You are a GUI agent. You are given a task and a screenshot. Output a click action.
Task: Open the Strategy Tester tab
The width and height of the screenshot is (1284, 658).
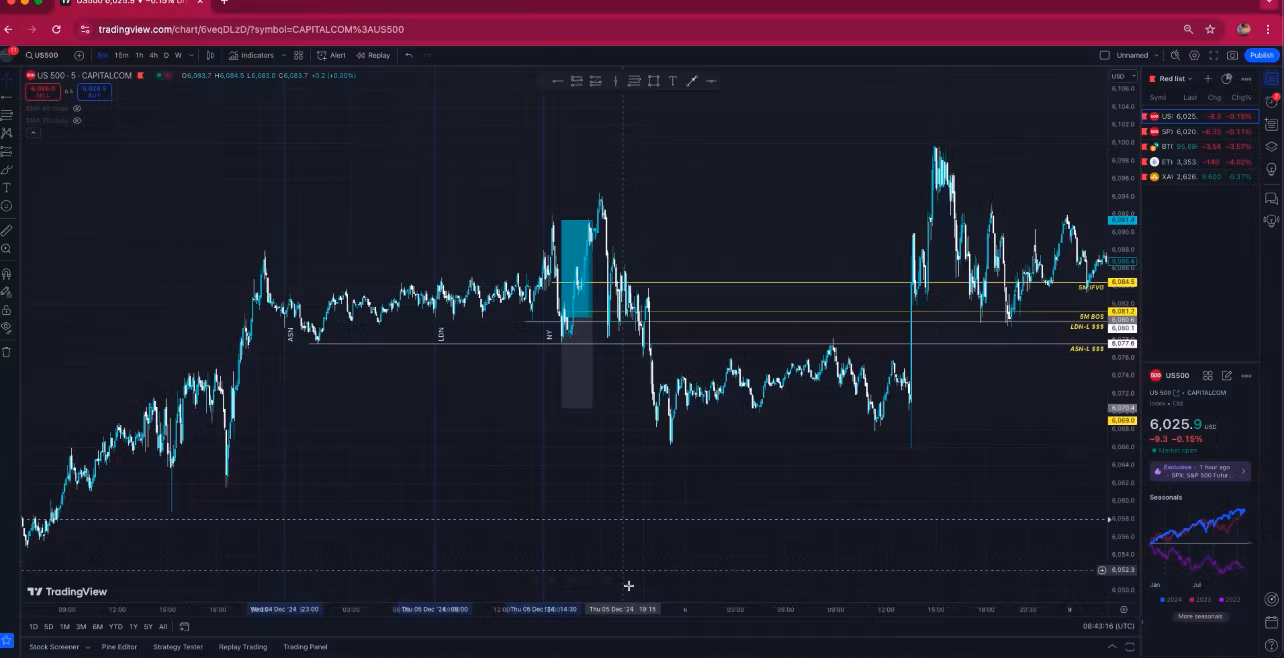178,647
